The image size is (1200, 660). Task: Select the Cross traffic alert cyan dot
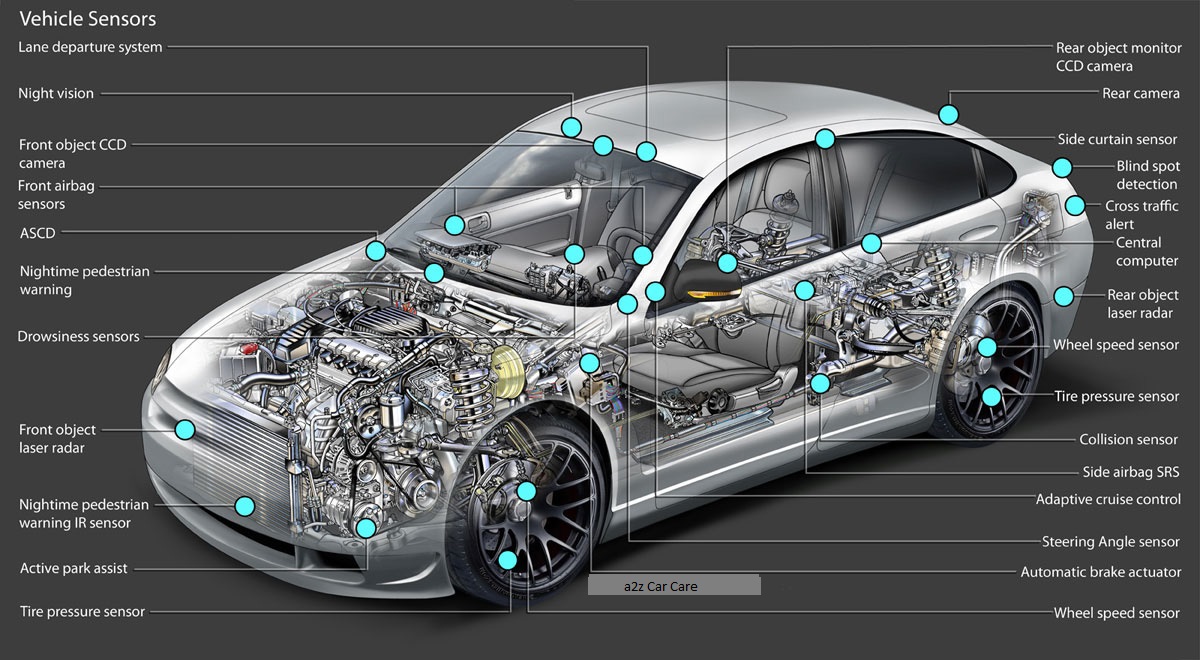1075,206
